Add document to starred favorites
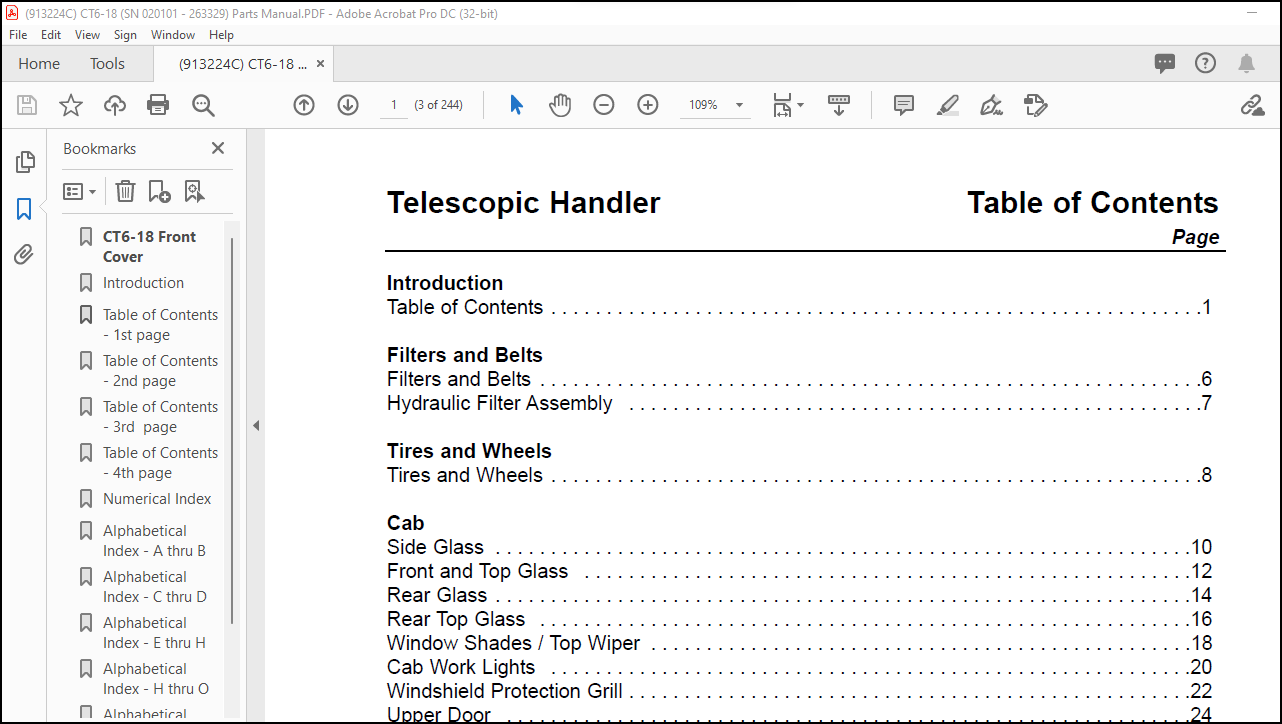Screen dimensions: 1282x724 71,105
